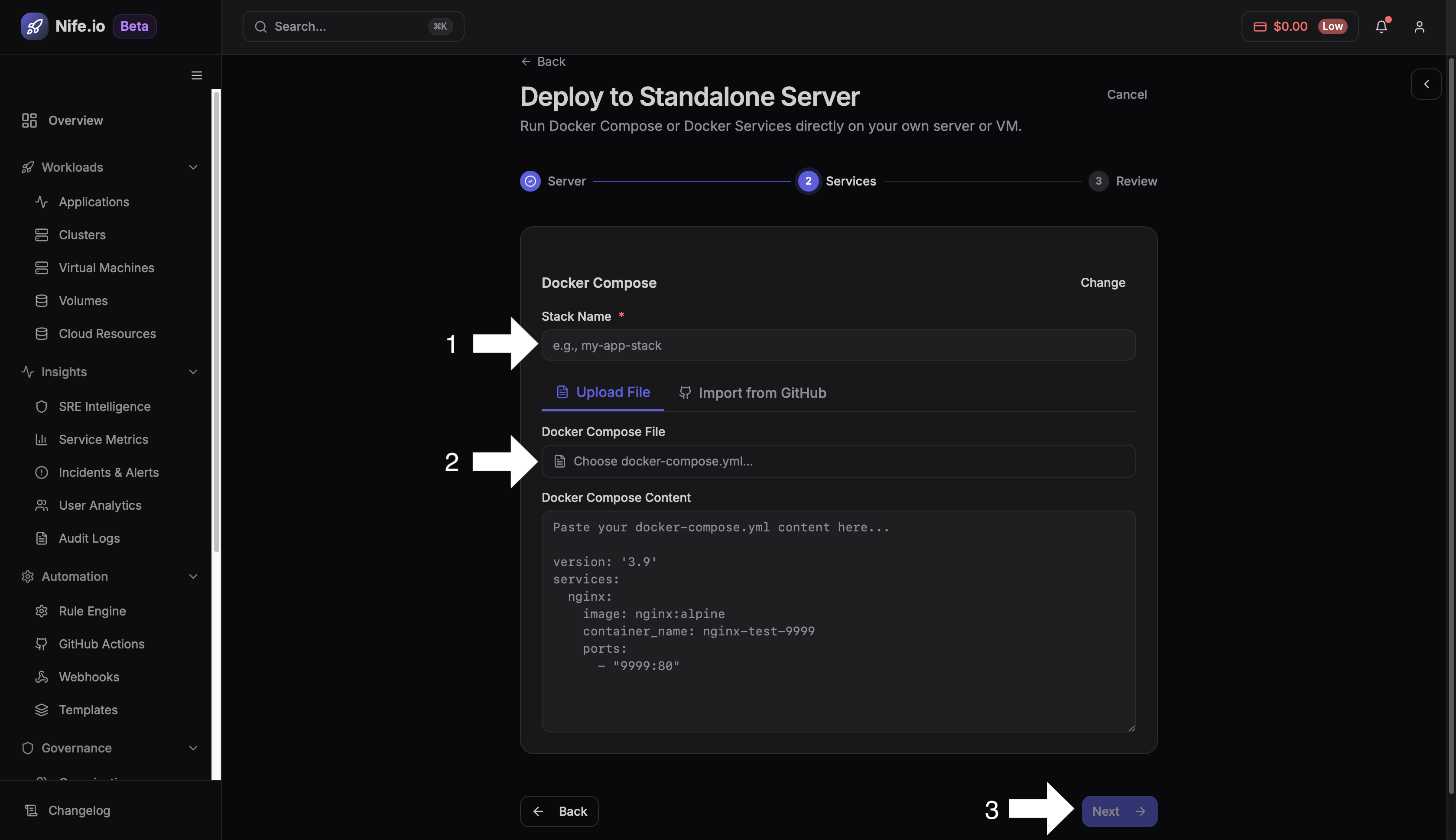Open the Virtual Machines section
The image size is (1456, 840).
point(106,267)
